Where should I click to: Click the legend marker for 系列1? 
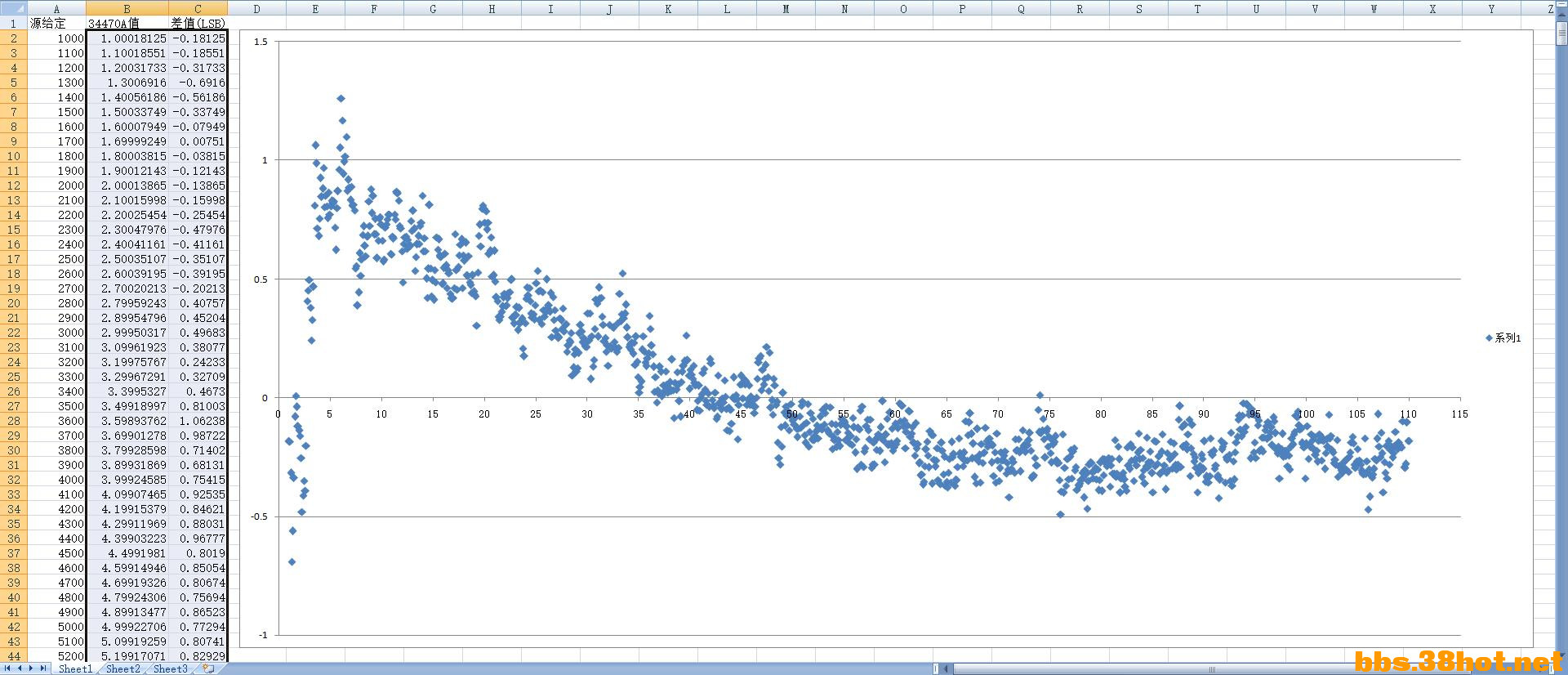coord(1489,337)
